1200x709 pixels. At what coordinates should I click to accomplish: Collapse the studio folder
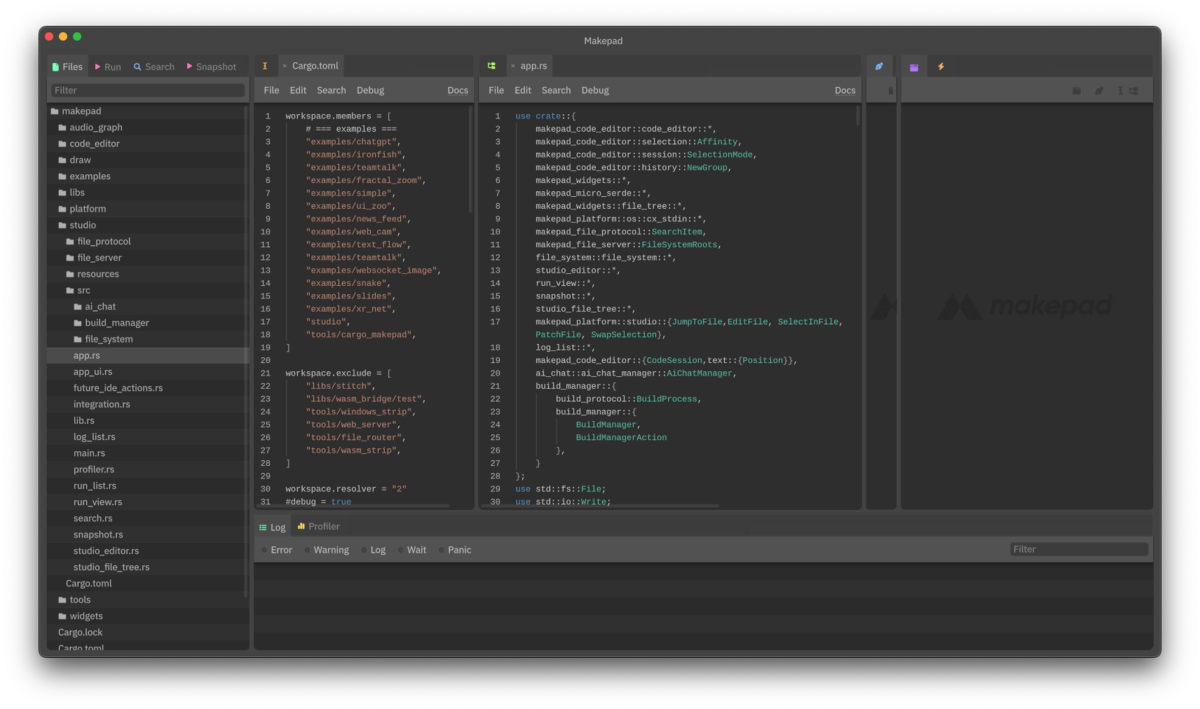(148, 225)
